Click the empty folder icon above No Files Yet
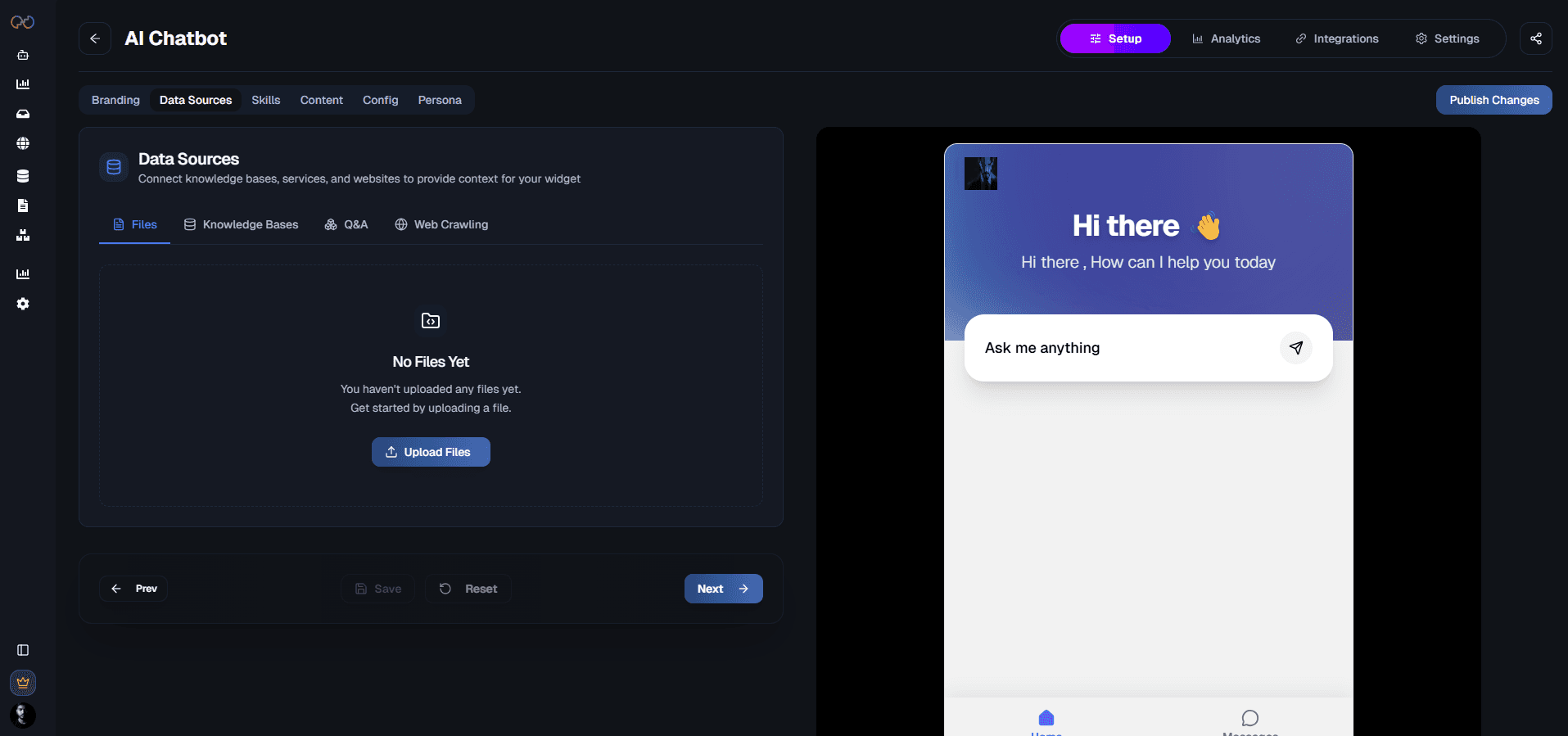The width and height of the screenshot is (1568, 736). click(x=431, y=321)
